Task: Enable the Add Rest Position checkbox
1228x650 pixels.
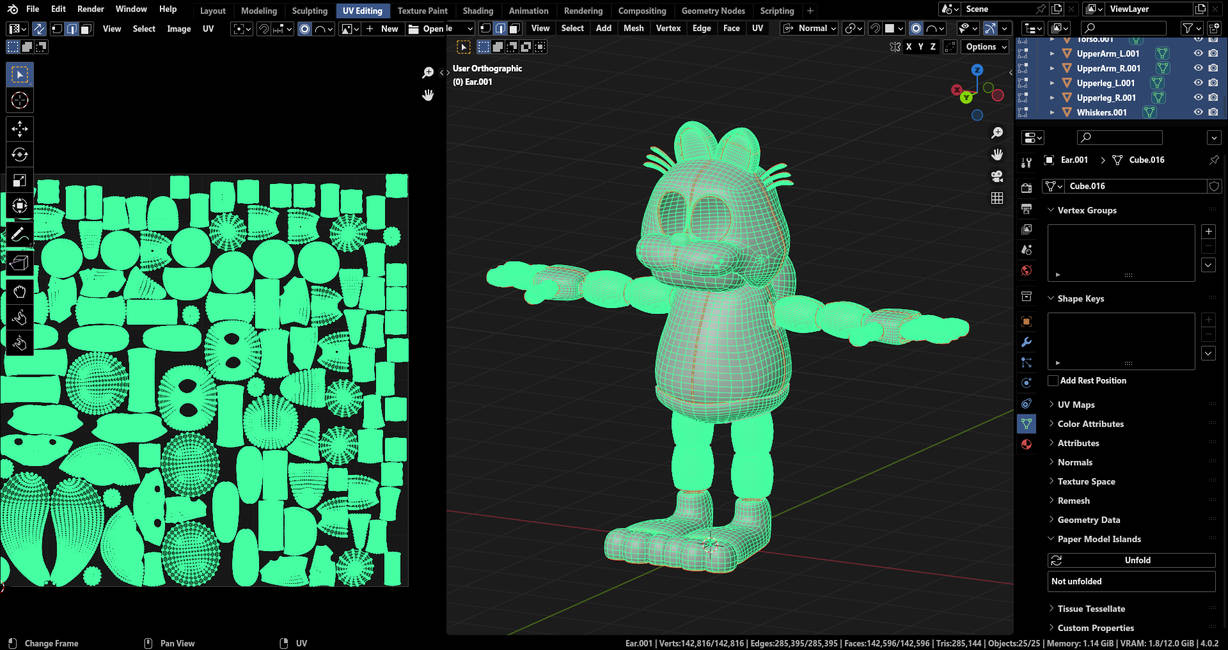Action: (x=1053, y=381)
